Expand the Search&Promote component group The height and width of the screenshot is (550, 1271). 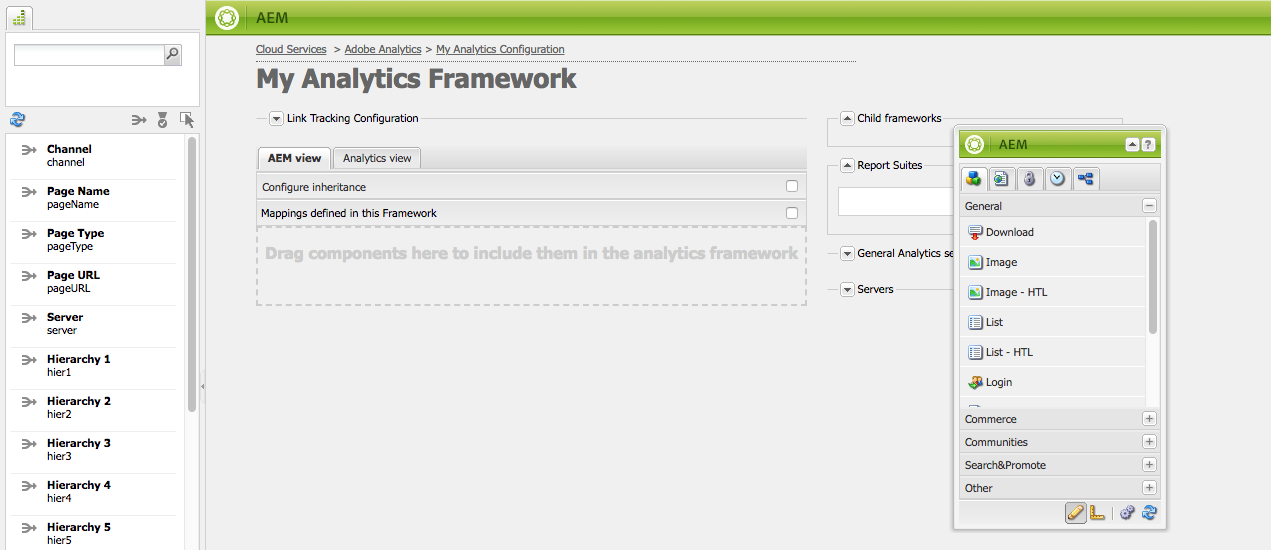(x=1149, y=465)
